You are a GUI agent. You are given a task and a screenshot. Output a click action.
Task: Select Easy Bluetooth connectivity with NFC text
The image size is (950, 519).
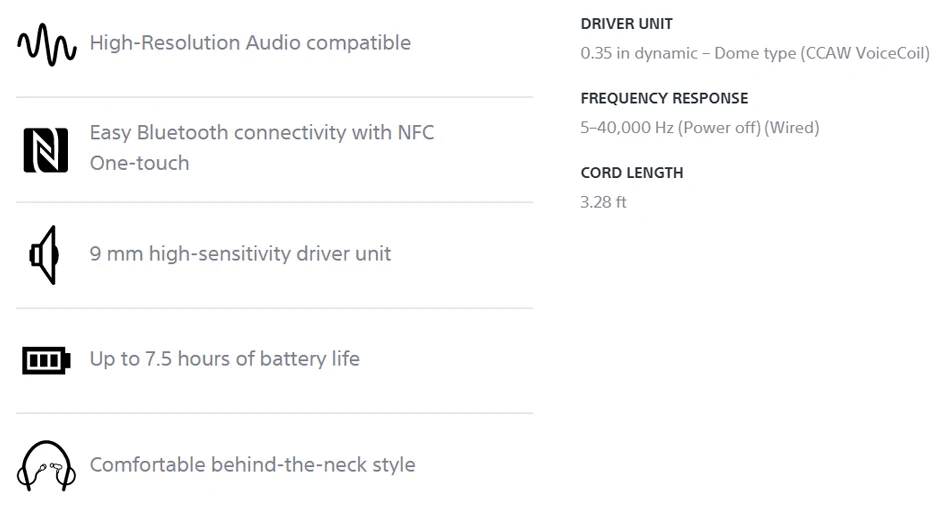pos(262,133)
